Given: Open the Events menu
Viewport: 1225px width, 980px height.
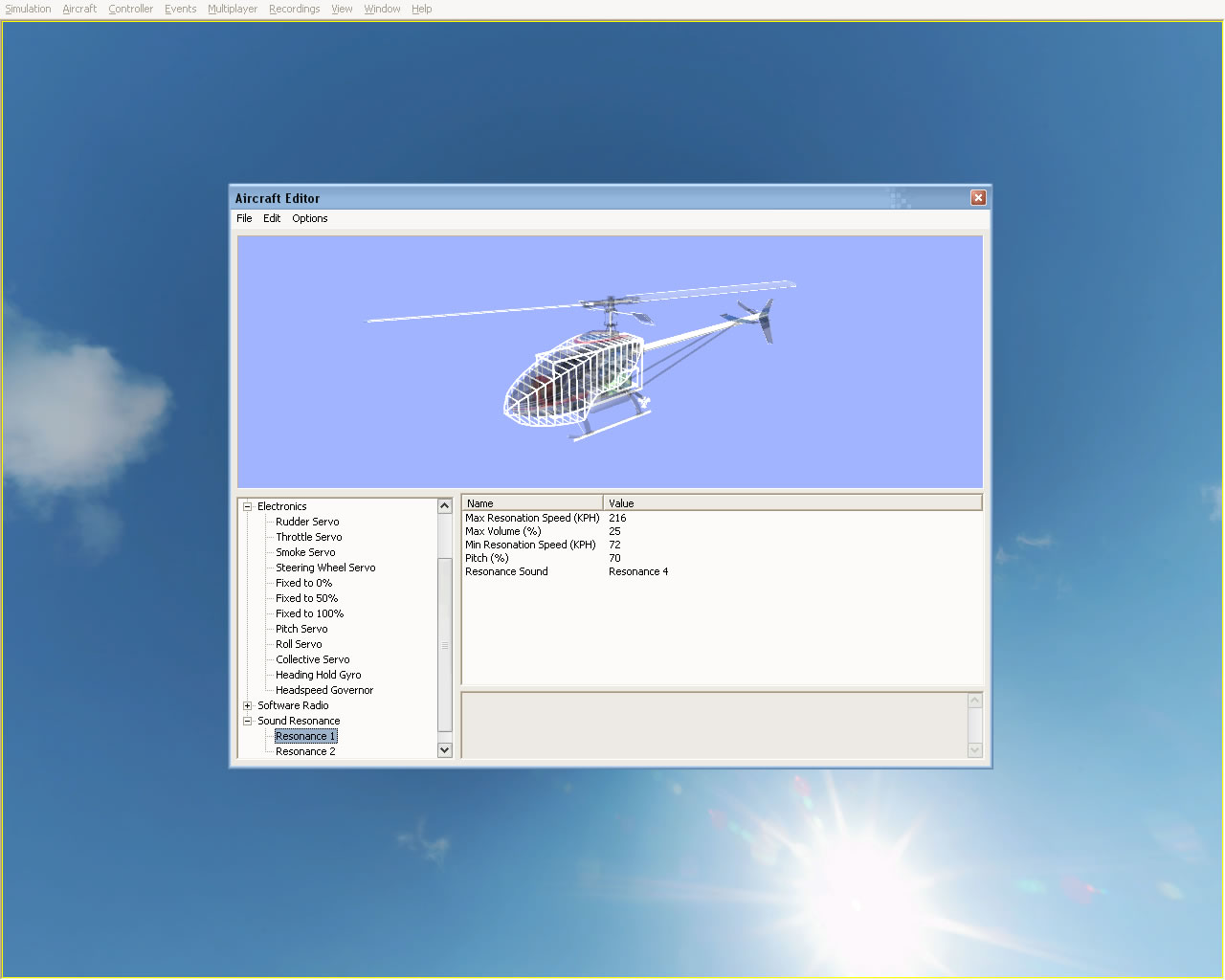Looking at the screenshot, I should tap(180, 9).
